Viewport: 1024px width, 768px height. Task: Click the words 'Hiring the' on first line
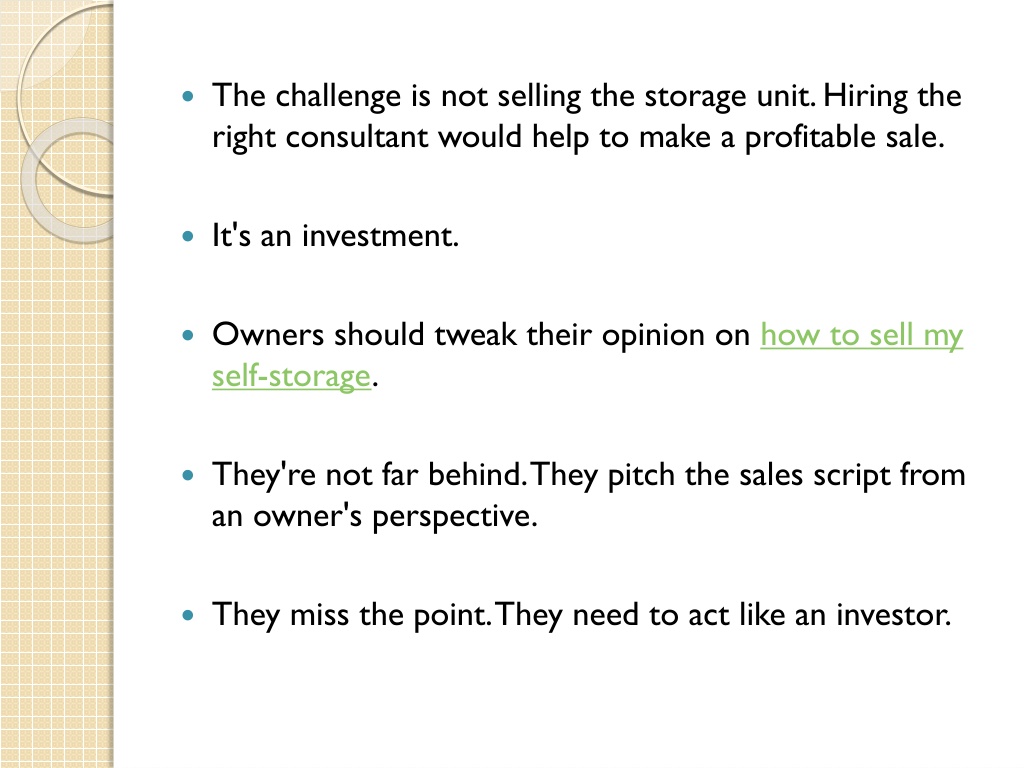[892, 97]
